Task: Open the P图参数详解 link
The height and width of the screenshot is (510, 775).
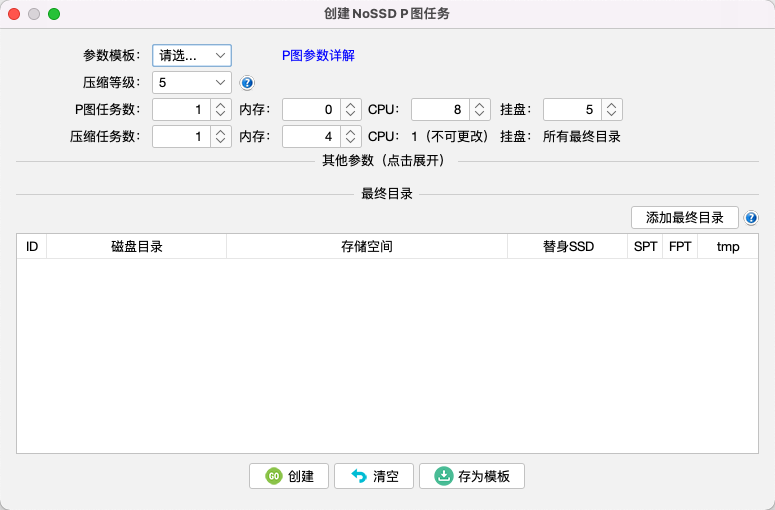Action: click(x=318, y=56)
